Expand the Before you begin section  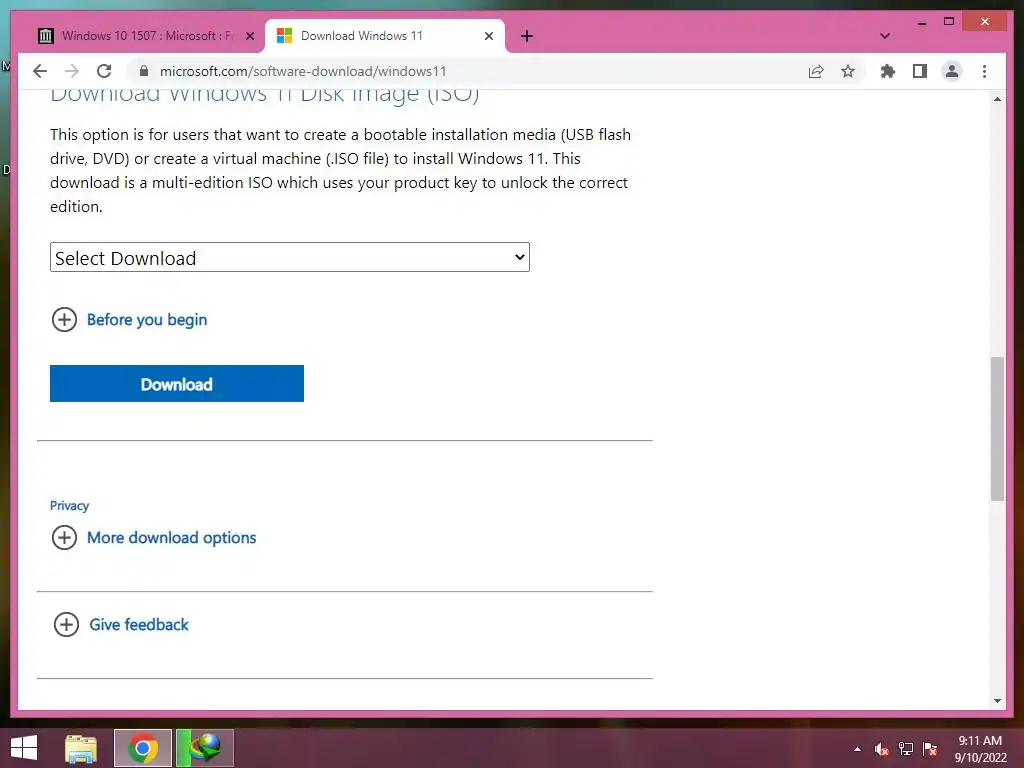click(147, 319)
